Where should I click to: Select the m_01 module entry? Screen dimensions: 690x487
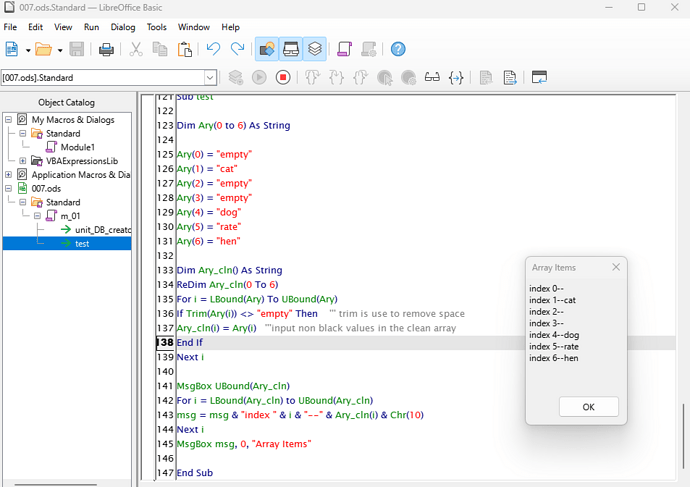click(x=70, y=216)
